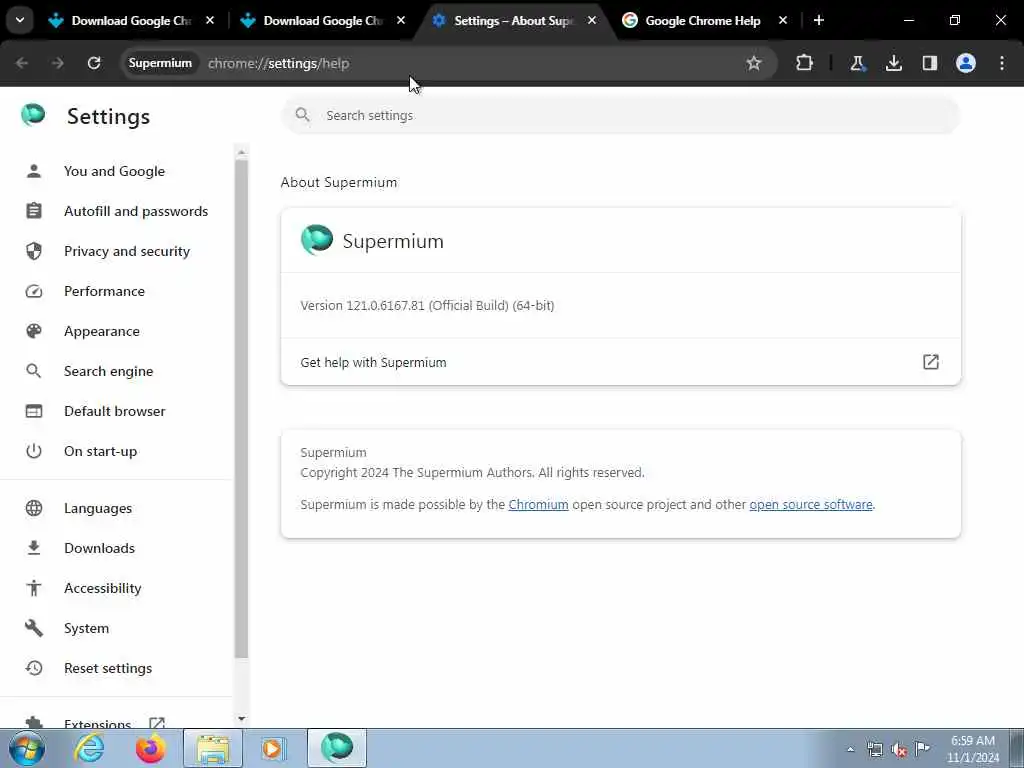Open the Windows Start menu

pos(27,748)
